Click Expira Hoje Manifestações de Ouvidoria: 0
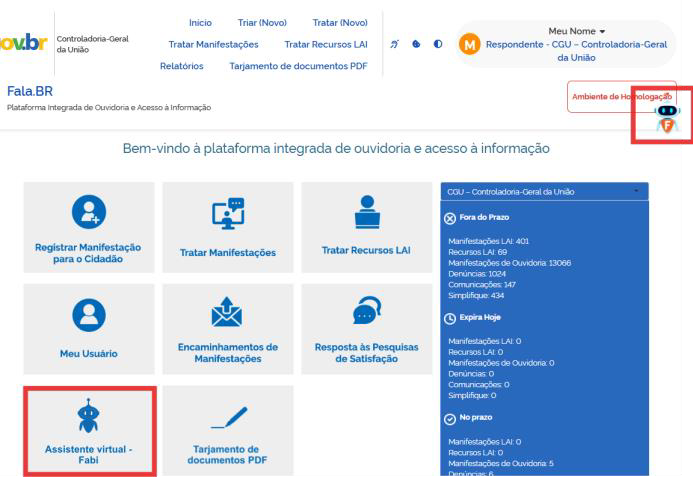This screenshot has width=693, height=477. (501, 363)
